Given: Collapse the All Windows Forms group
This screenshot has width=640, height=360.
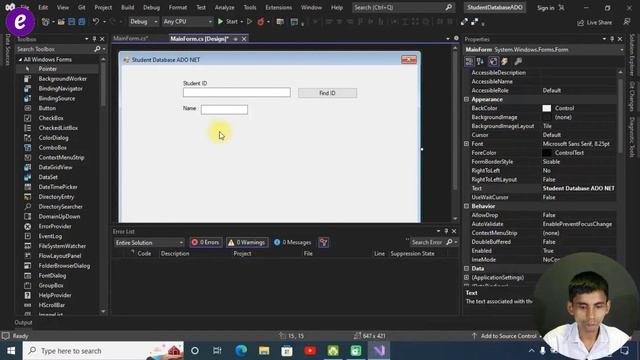Looking at the screenshot, I should click(x=20, y=60).
